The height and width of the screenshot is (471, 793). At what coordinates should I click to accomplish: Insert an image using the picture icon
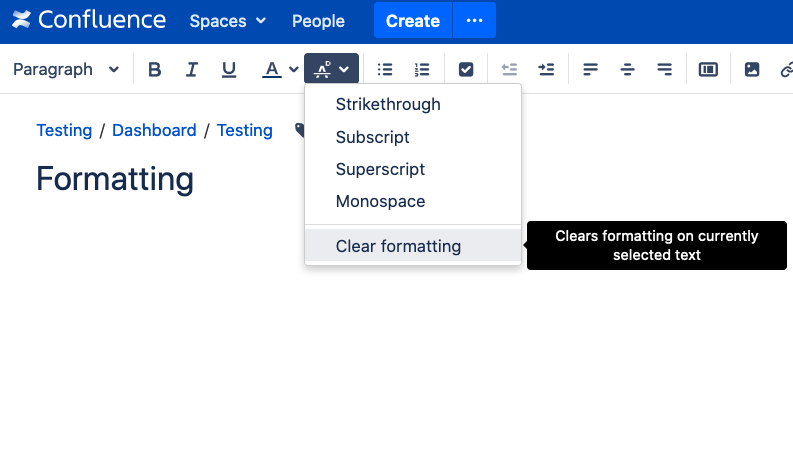[x=752, y=69]
